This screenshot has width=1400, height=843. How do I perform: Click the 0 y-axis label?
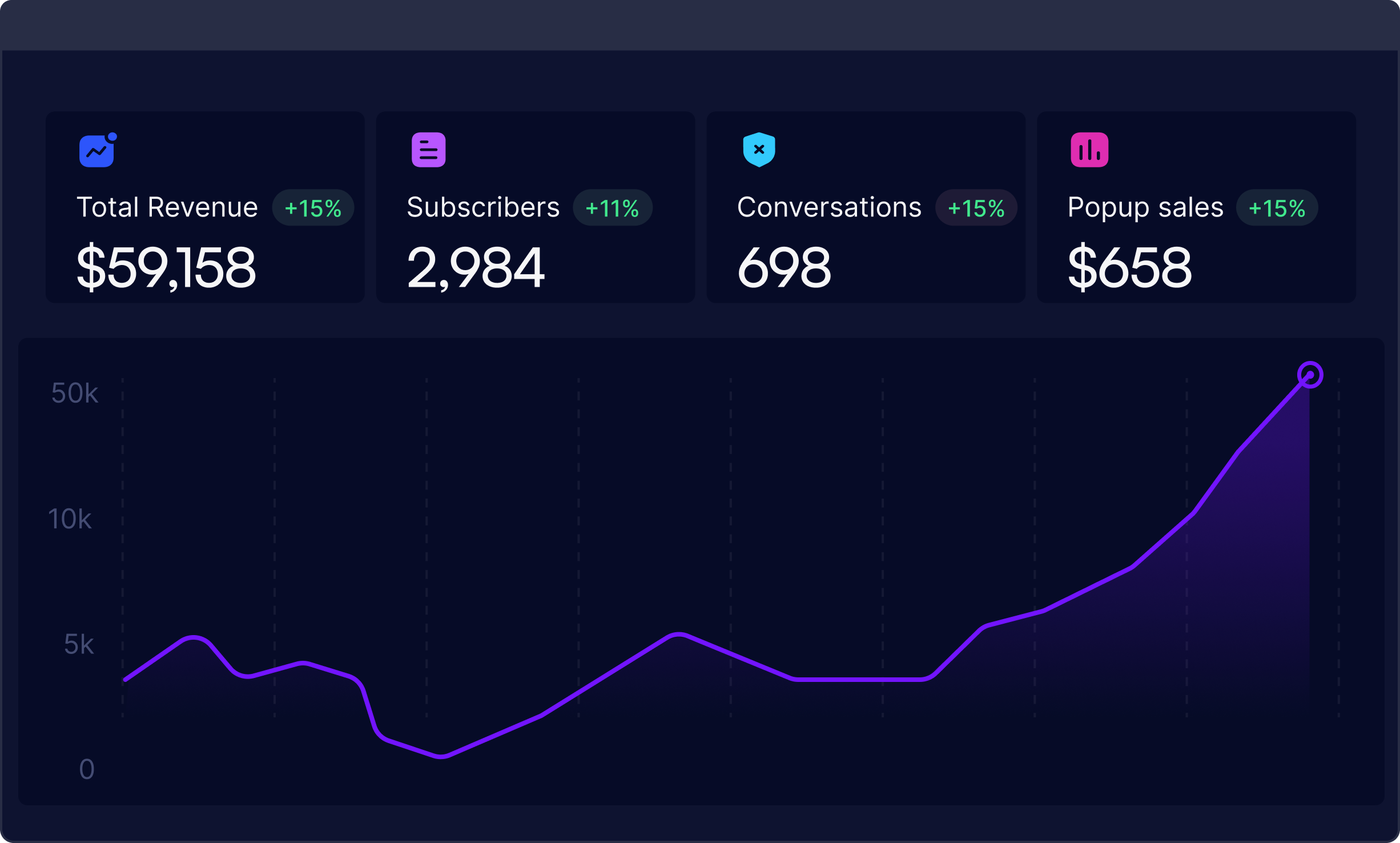87,769
